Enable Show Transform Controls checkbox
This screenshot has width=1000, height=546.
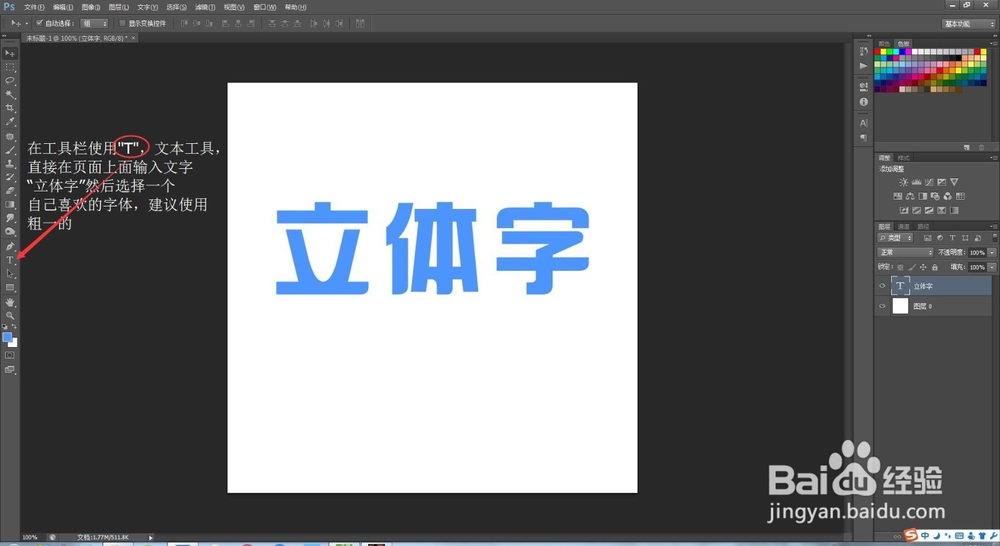[122, 23]
